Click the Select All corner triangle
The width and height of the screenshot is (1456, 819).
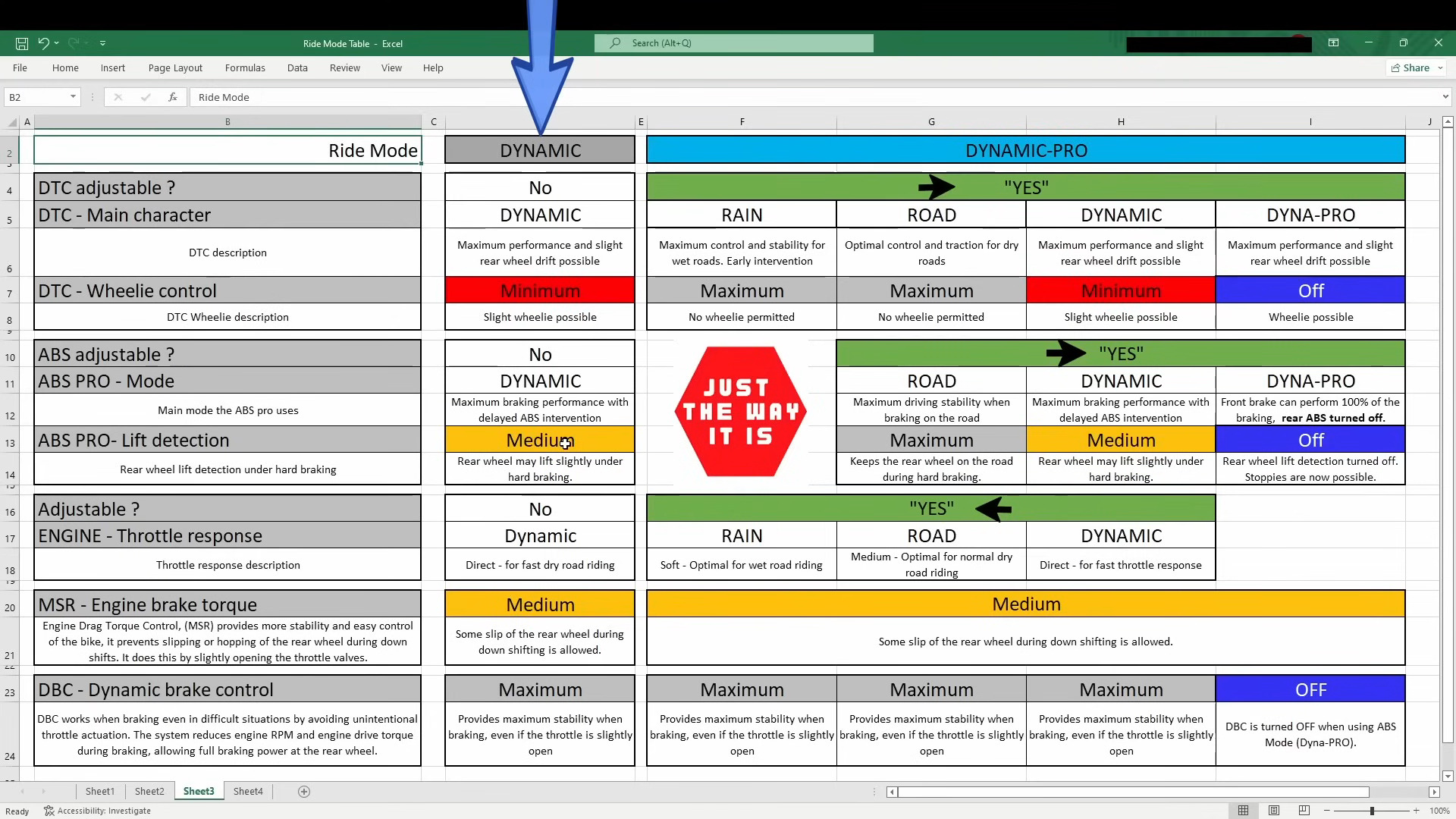(x=12, y=122)
